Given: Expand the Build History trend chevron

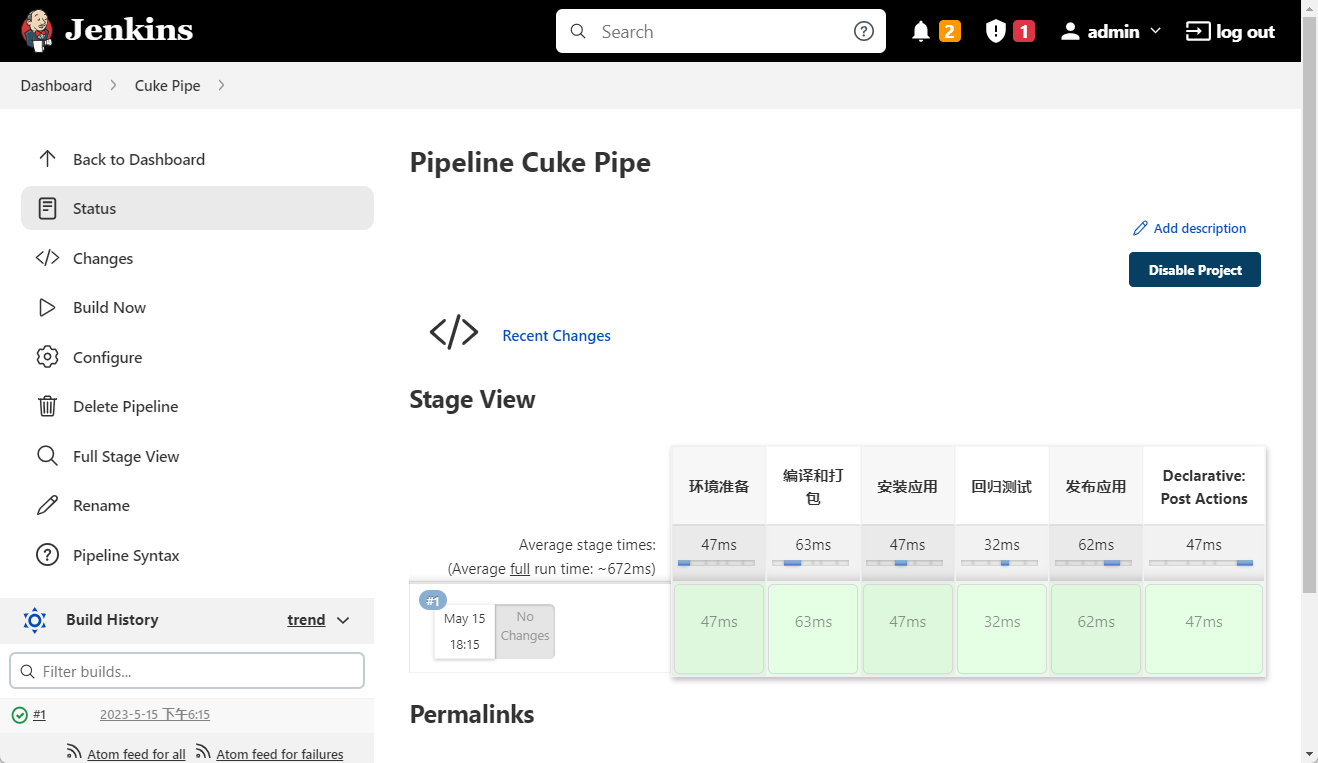Looking at the screenshot, I should (x=343, y=620).
